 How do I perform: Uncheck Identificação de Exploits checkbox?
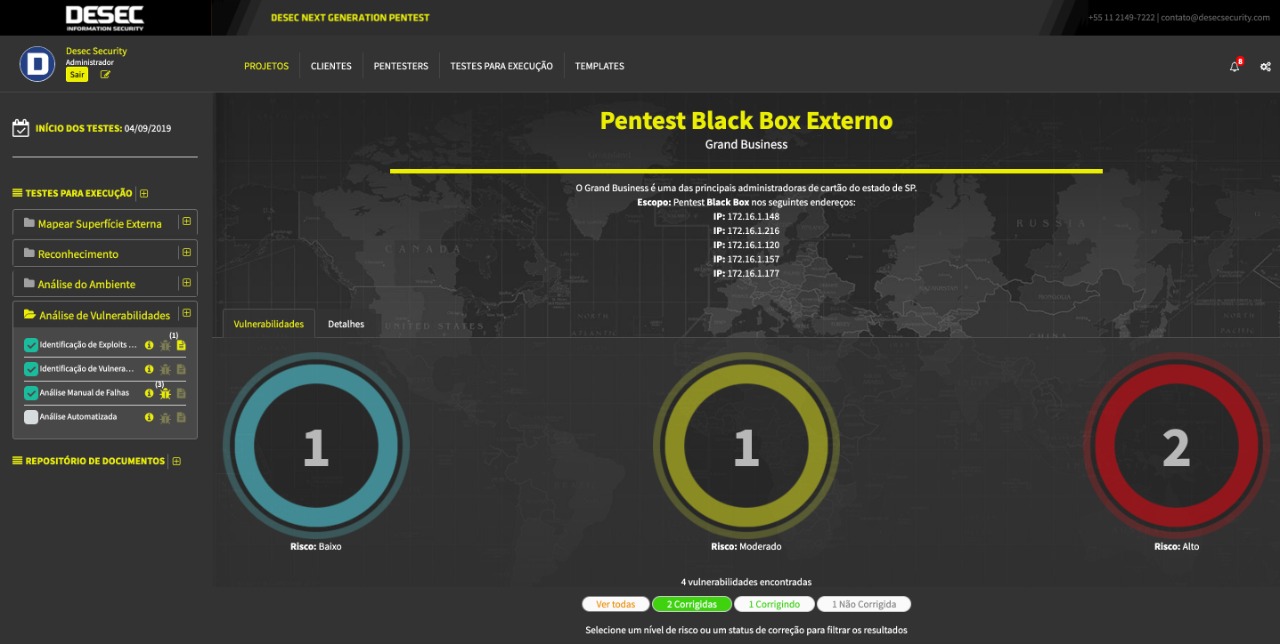[x=31, y=345]
